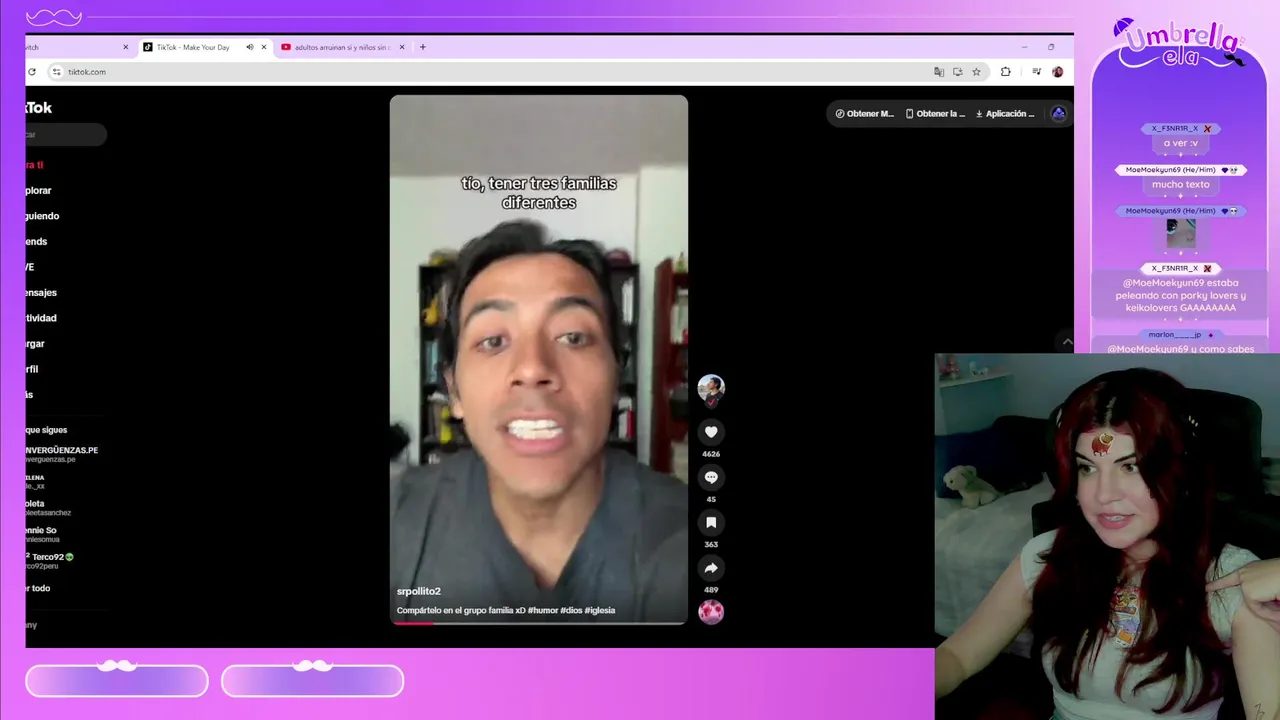1280x720 pixels.
Task: Close the Twitch tab
Action: (x=126, y=47)
